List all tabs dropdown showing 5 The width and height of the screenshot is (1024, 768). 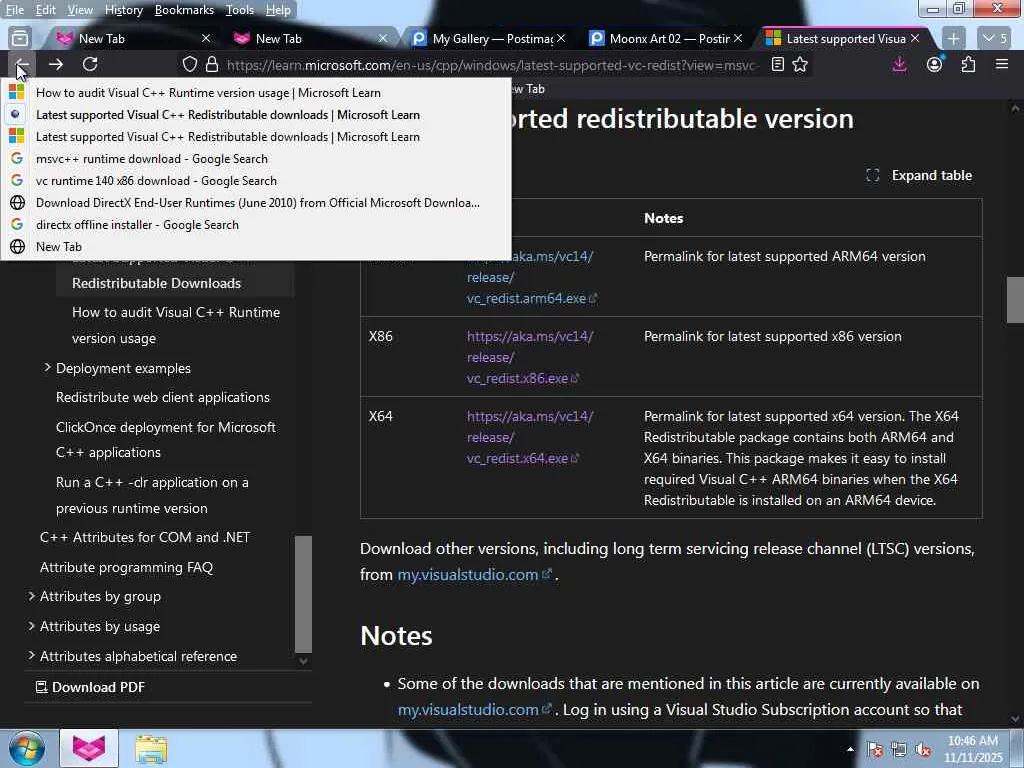[x=995, y=39]
